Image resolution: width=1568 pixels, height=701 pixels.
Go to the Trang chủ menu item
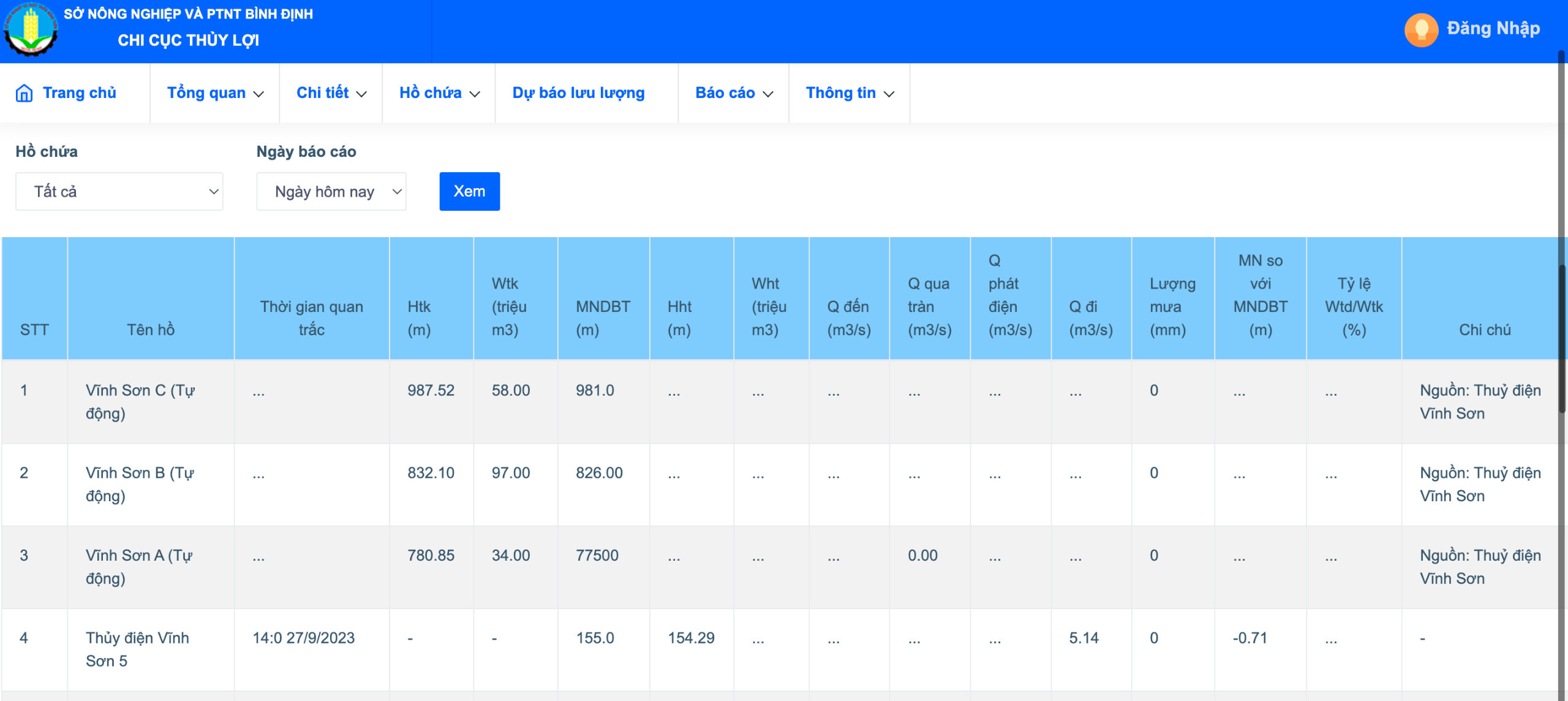coord(80,93)
